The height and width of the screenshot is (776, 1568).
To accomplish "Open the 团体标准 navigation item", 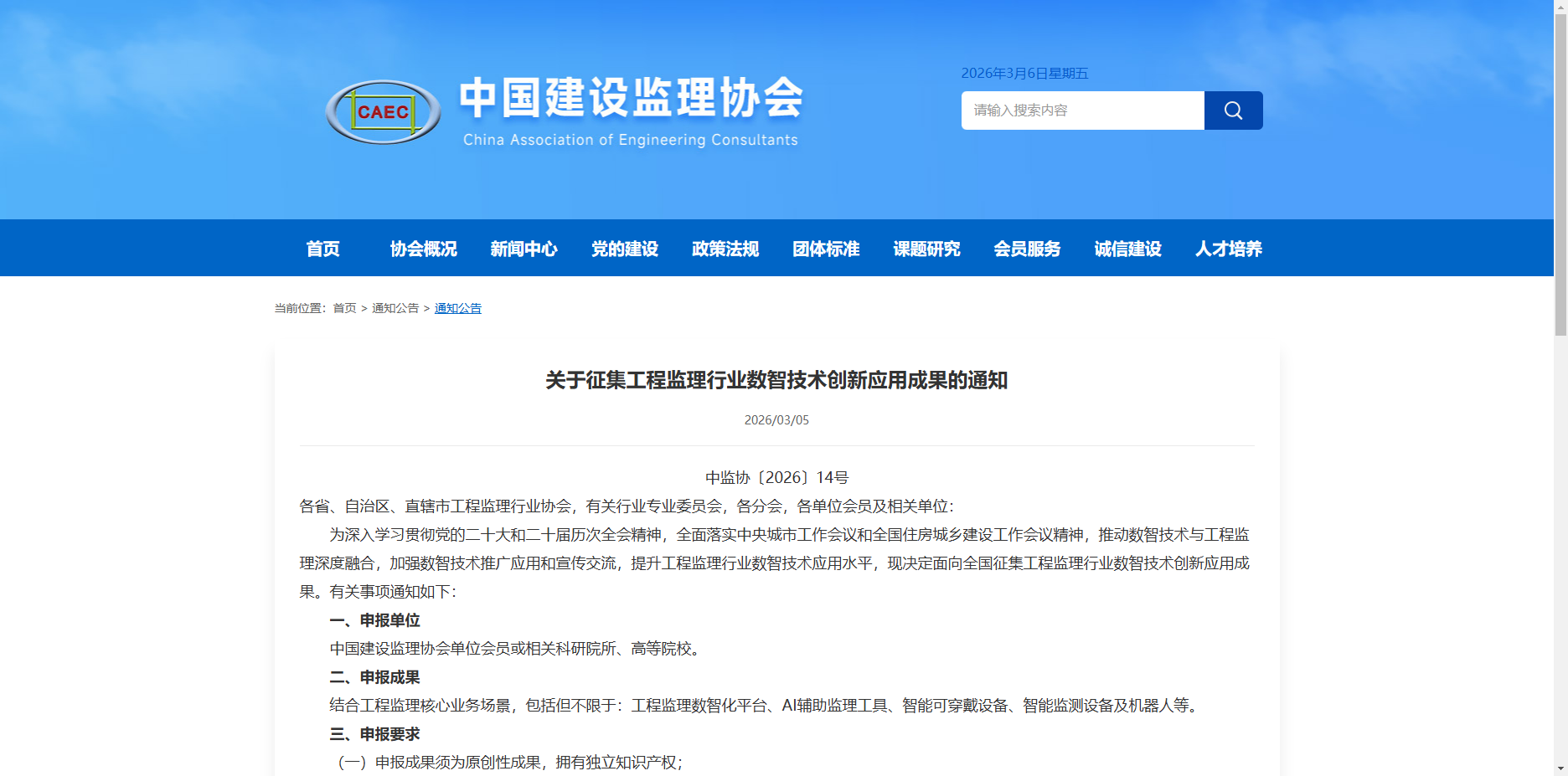I will (826, 249).
